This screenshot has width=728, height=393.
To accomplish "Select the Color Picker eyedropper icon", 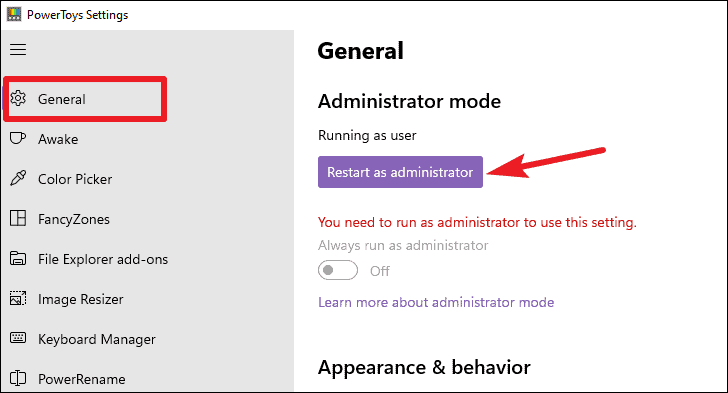I will click(x=18, y=178).
